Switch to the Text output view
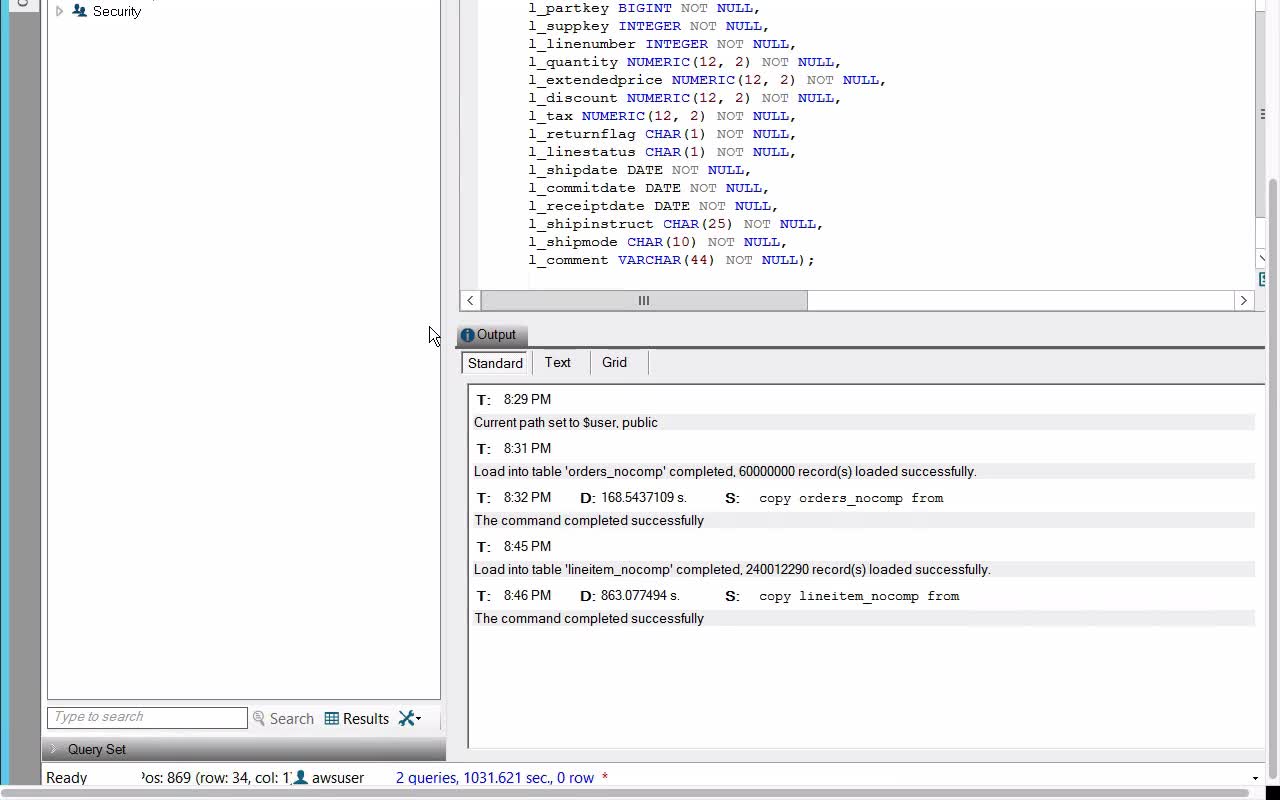The width and height of the screenshot is (1280, 800). tap(558, 363)
